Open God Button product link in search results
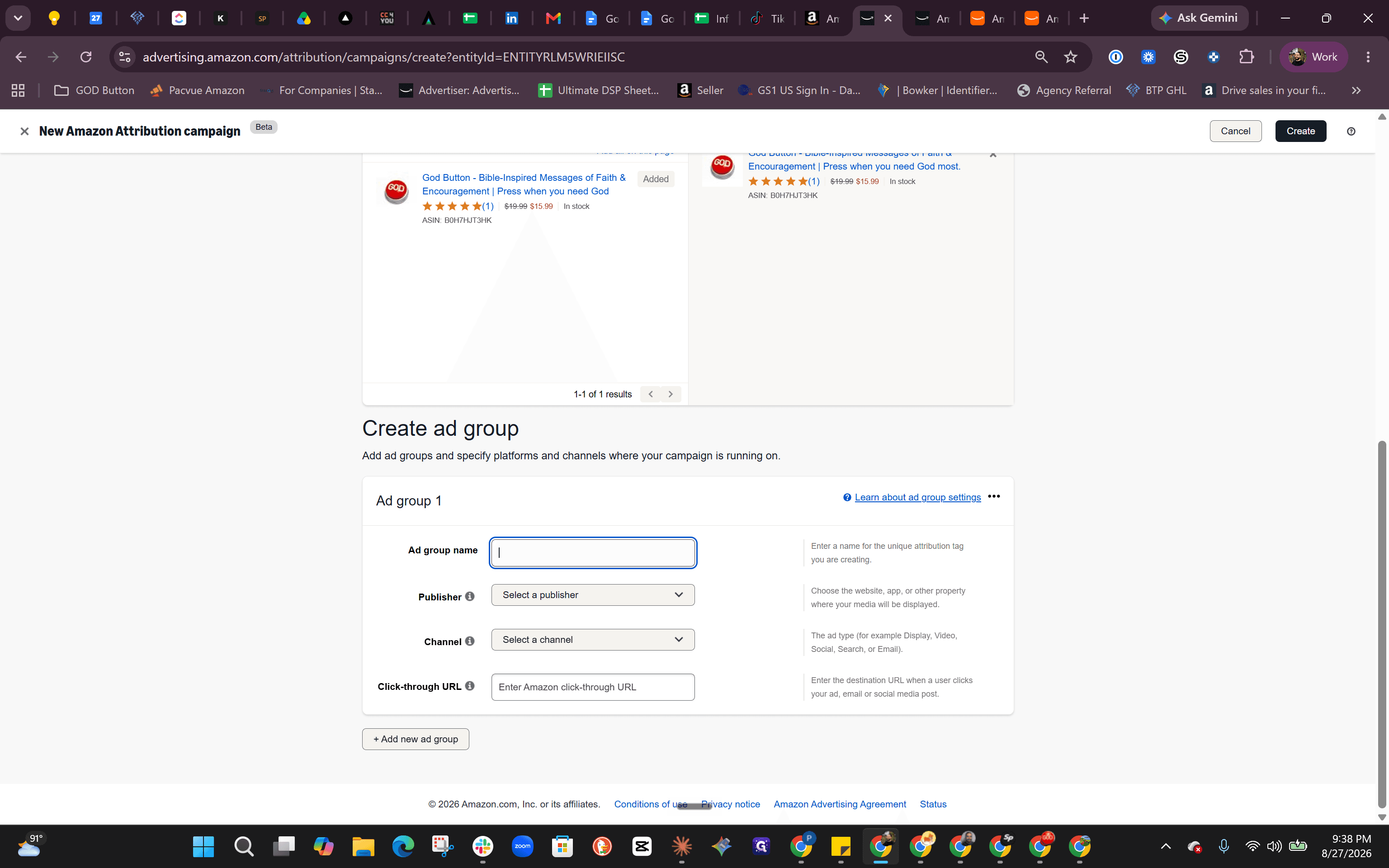This screenshot has width=1389, height=868. [524, 184]
